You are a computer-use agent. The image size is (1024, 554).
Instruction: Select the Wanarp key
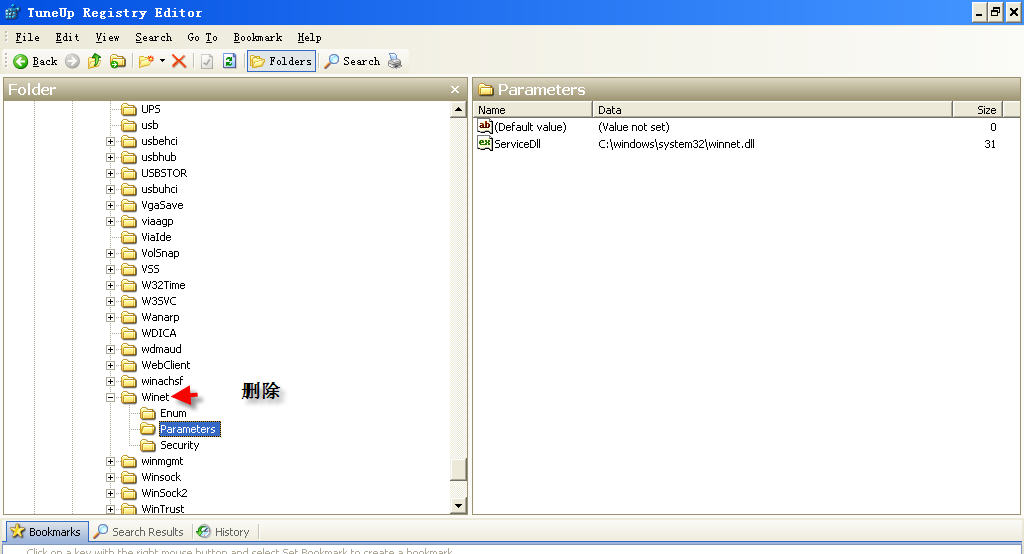160,317
